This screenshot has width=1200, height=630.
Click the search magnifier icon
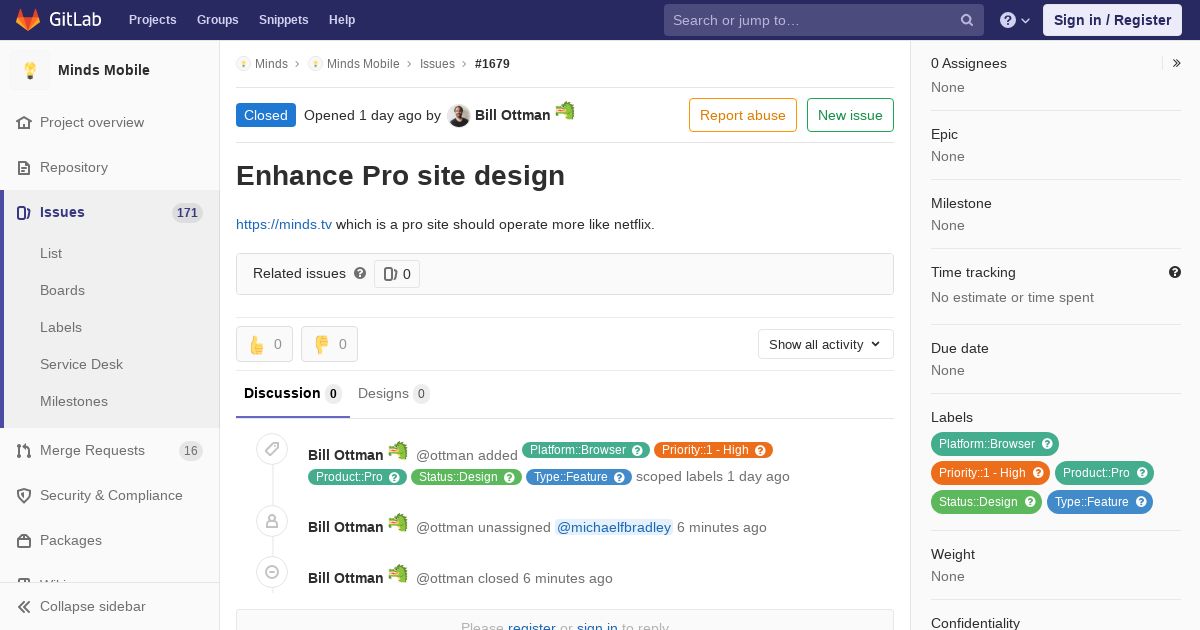[x=967, y=20]
